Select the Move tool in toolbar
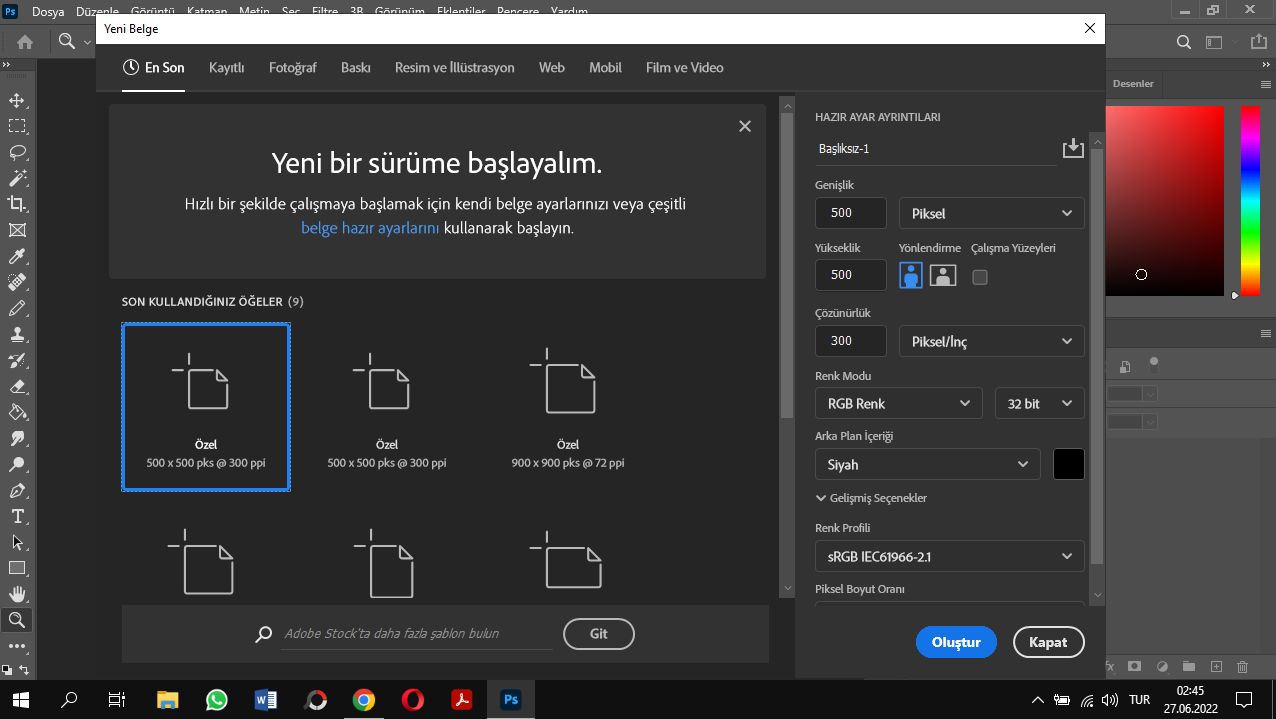 pos(17,100)
